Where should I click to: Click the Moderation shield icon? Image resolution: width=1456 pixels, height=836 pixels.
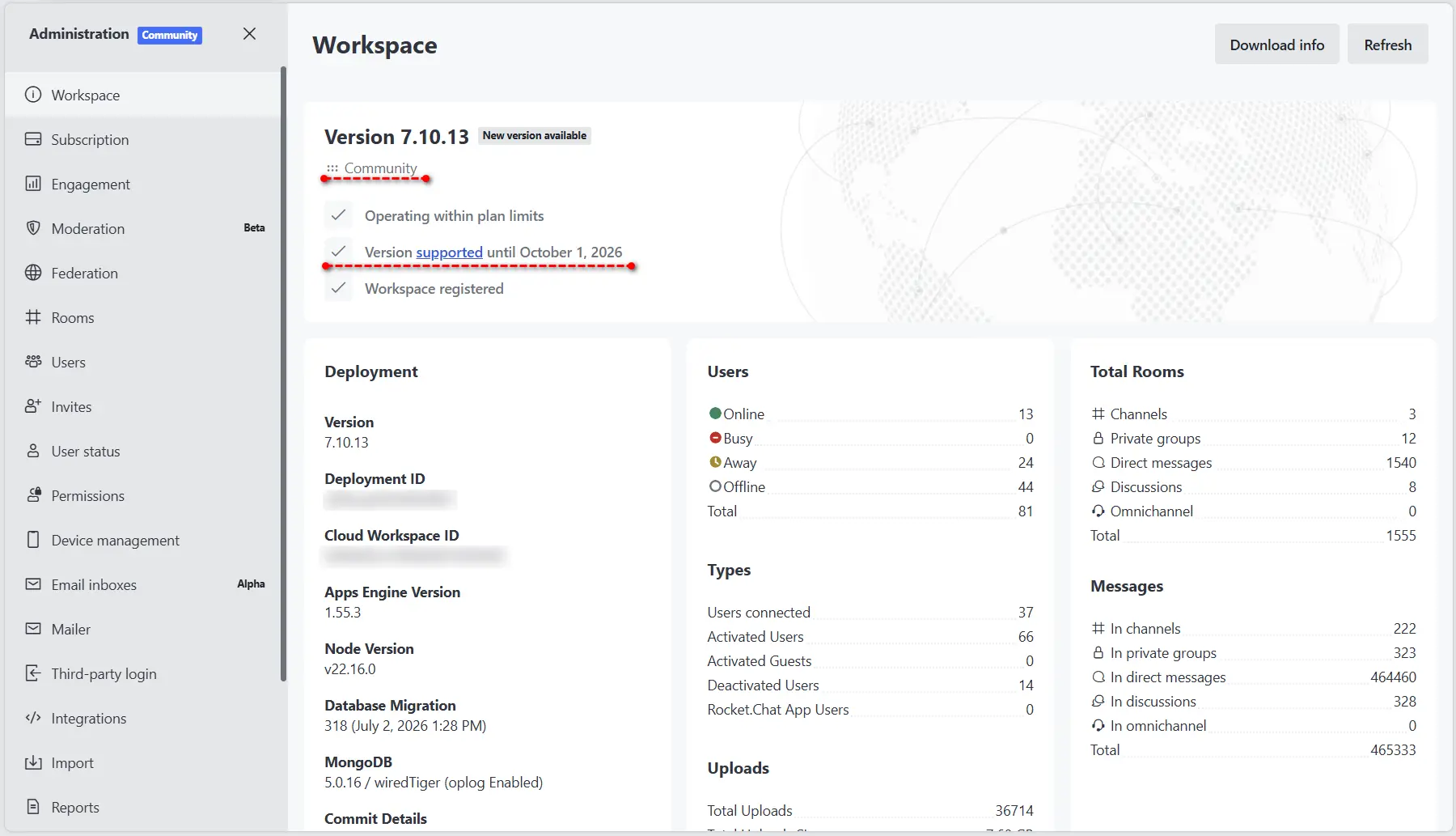point(33,228)
